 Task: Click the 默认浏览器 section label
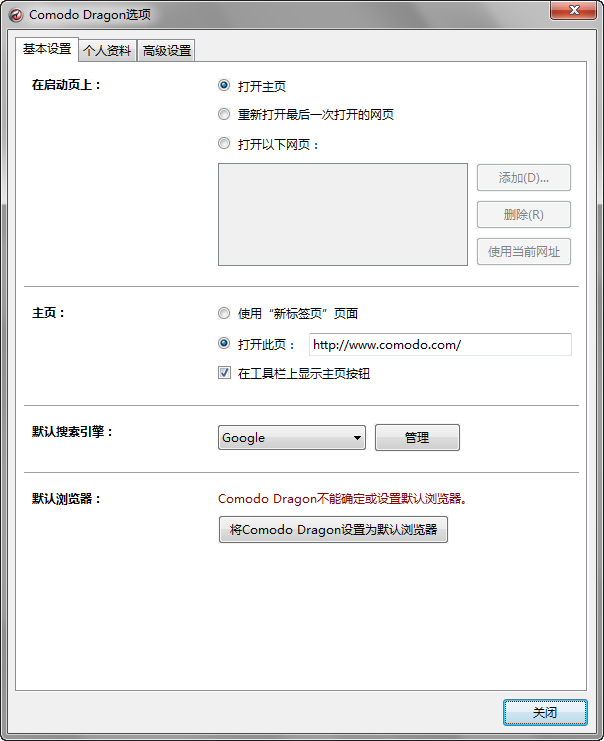pos(66,499)
